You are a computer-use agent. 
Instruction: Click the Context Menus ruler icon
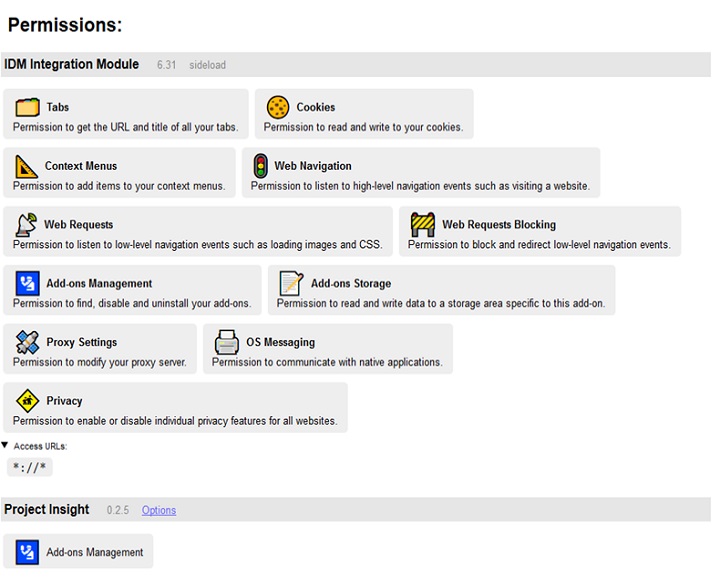tap(27, 166)
